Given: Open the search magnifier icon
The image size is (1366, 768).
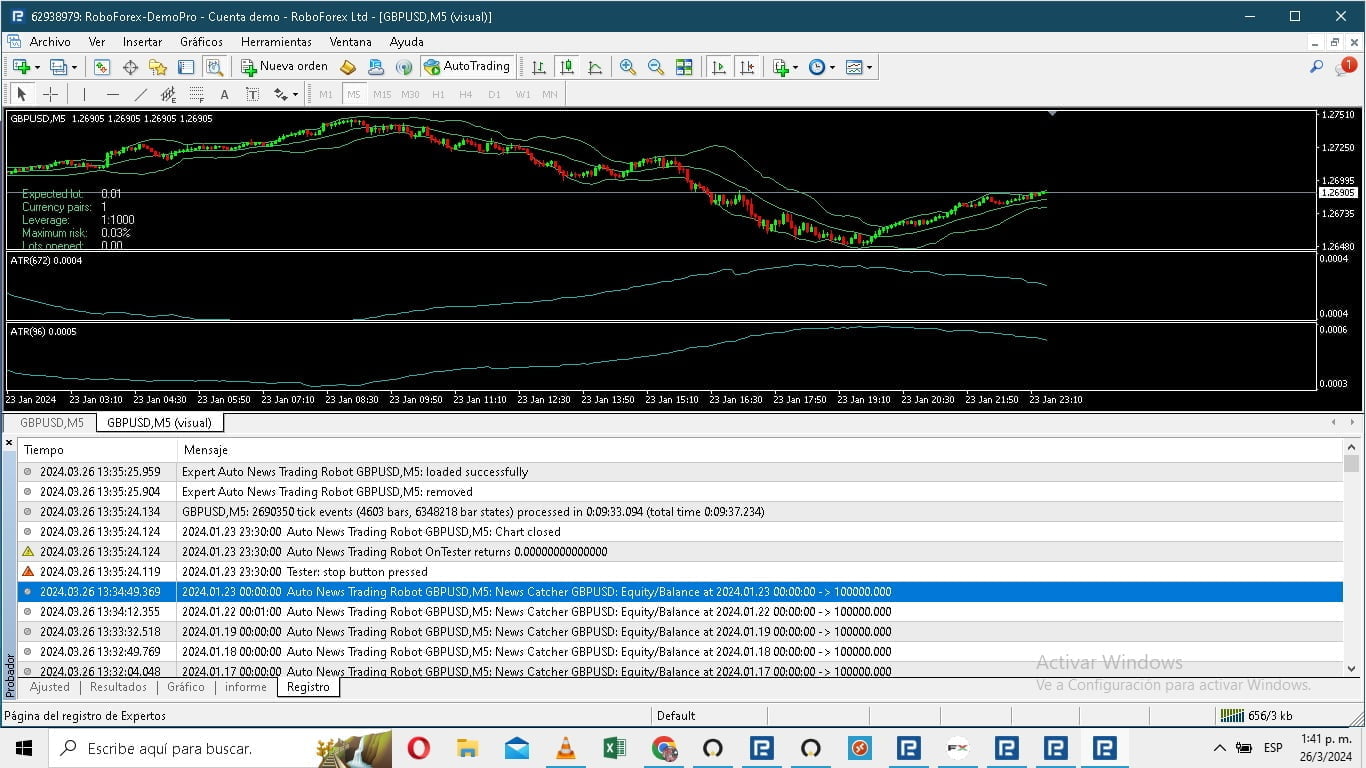Looking at the screenshot, I should pos(1316,67).
